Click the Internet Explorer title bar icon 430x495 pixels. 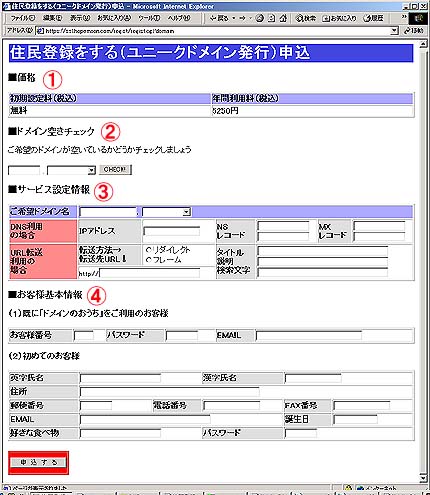pyautogui.click(x=6, y=6)
